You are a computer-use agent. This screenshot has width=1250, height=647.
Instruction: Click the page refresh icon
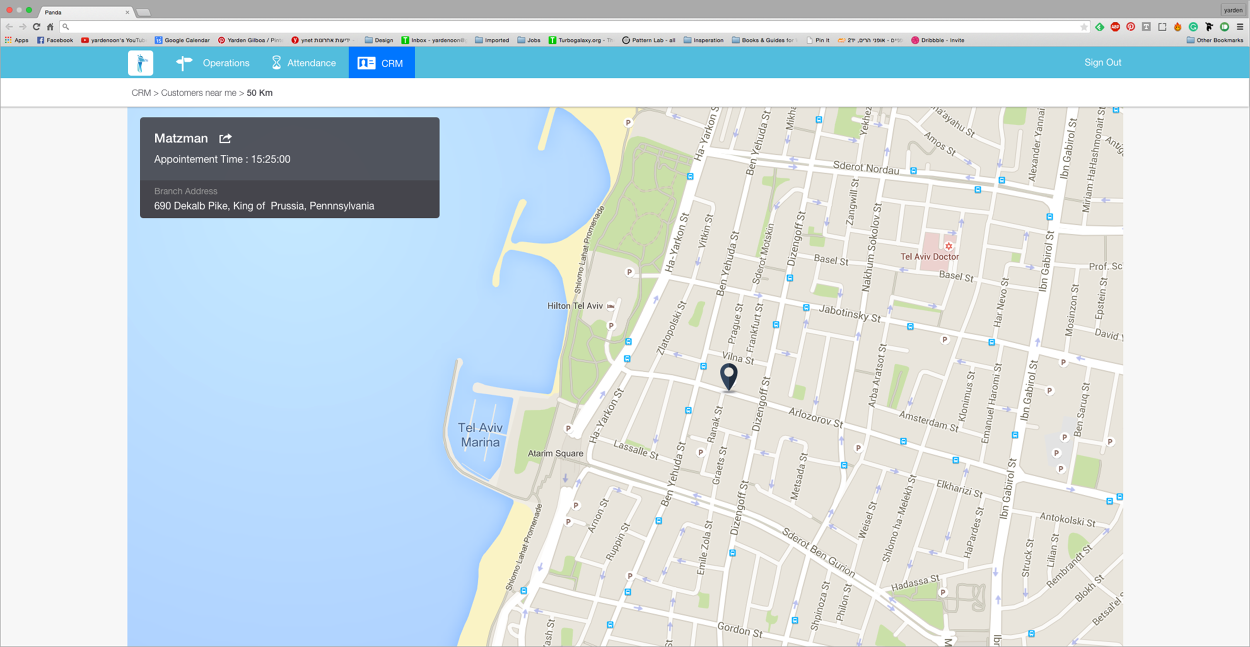[x=36, y=27]
